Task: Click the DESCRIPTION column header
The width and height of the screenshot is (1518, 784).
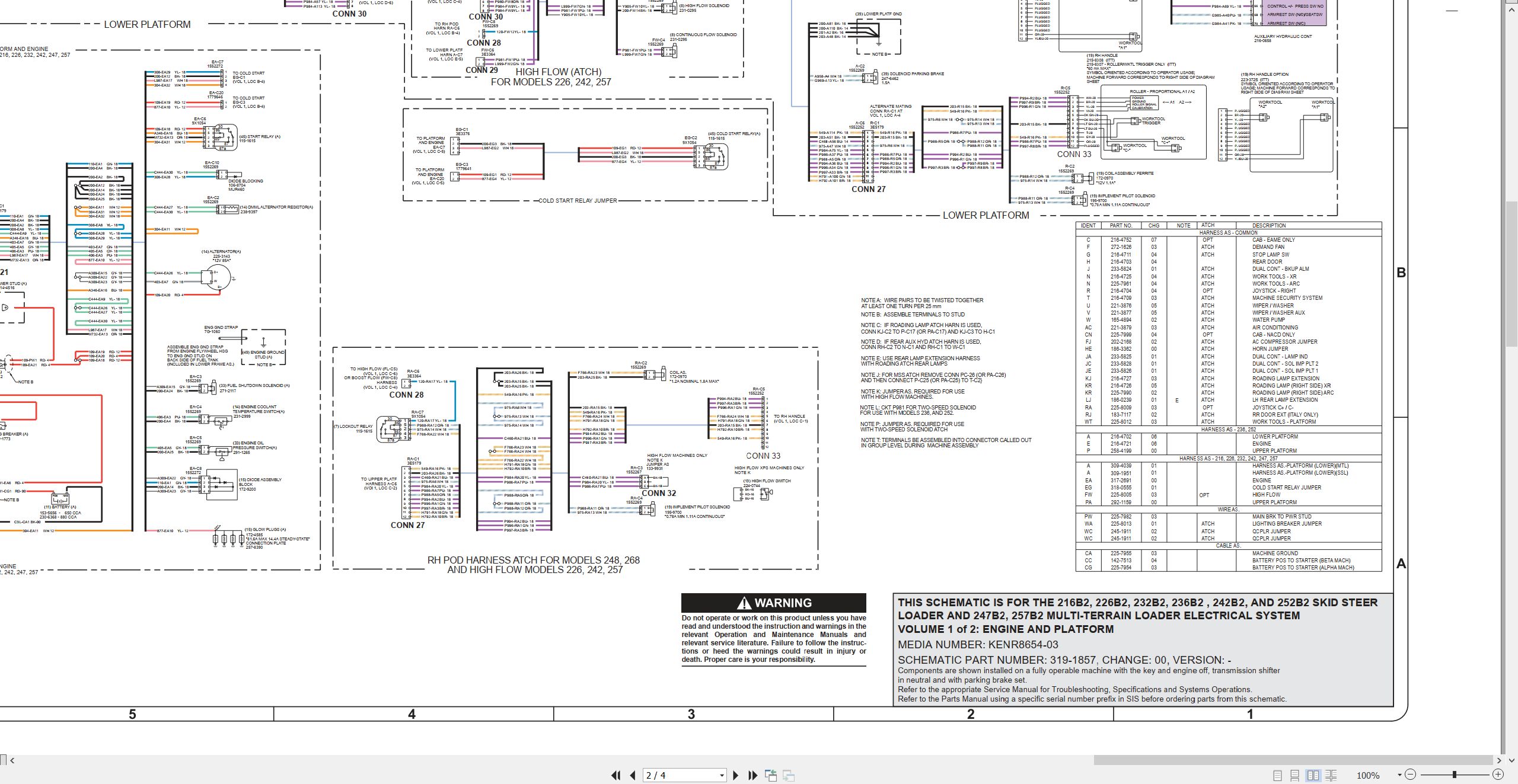Action: pyautogui.click(x=1269, y=226)
